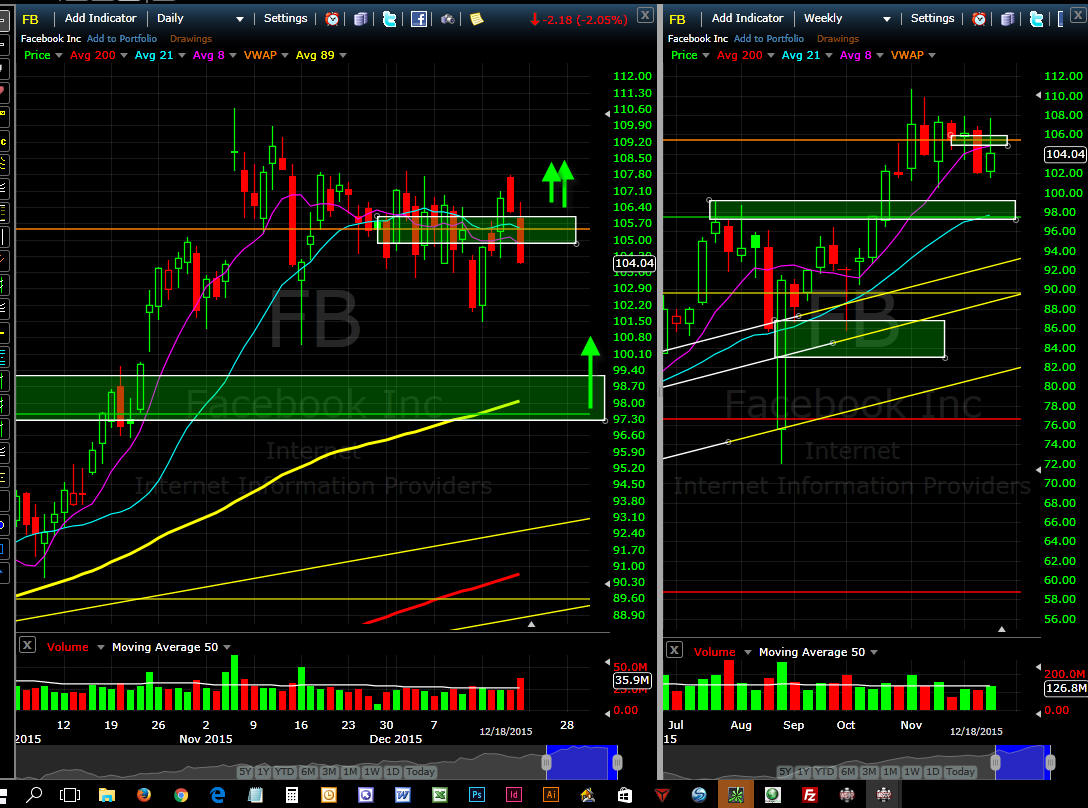Viewport: 1088px width, 808px height.
Task: Open Drawings link in Daily chart
Action: (x=191, y=39)
